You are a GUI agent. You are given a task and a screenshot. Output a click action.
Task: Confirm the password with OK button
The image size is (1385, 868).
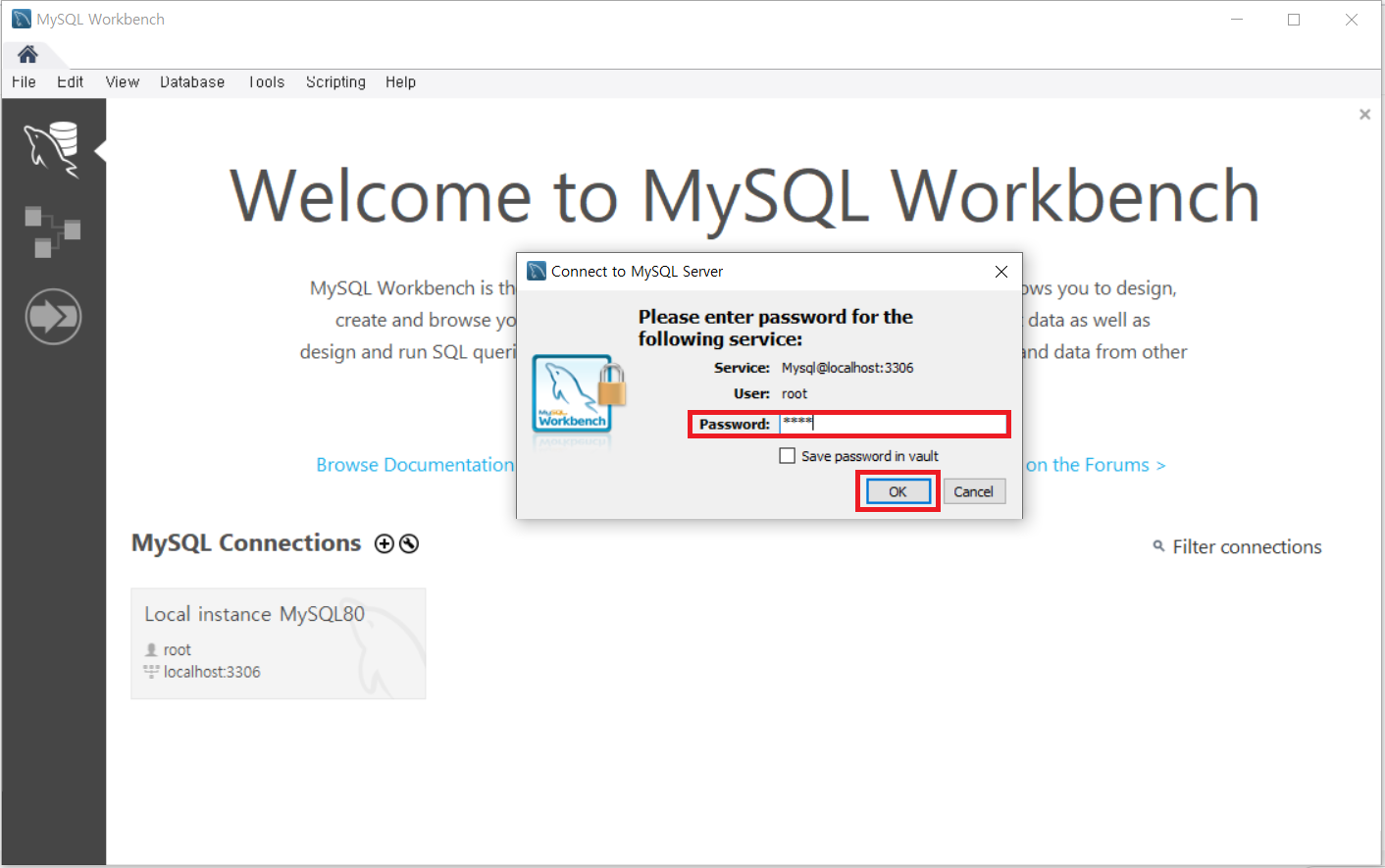point(898,491)
